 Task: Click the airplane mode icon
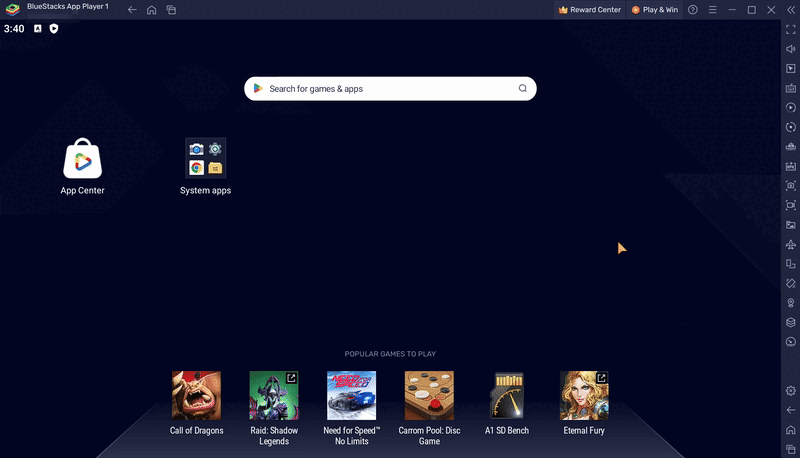(x=791, y=244)
